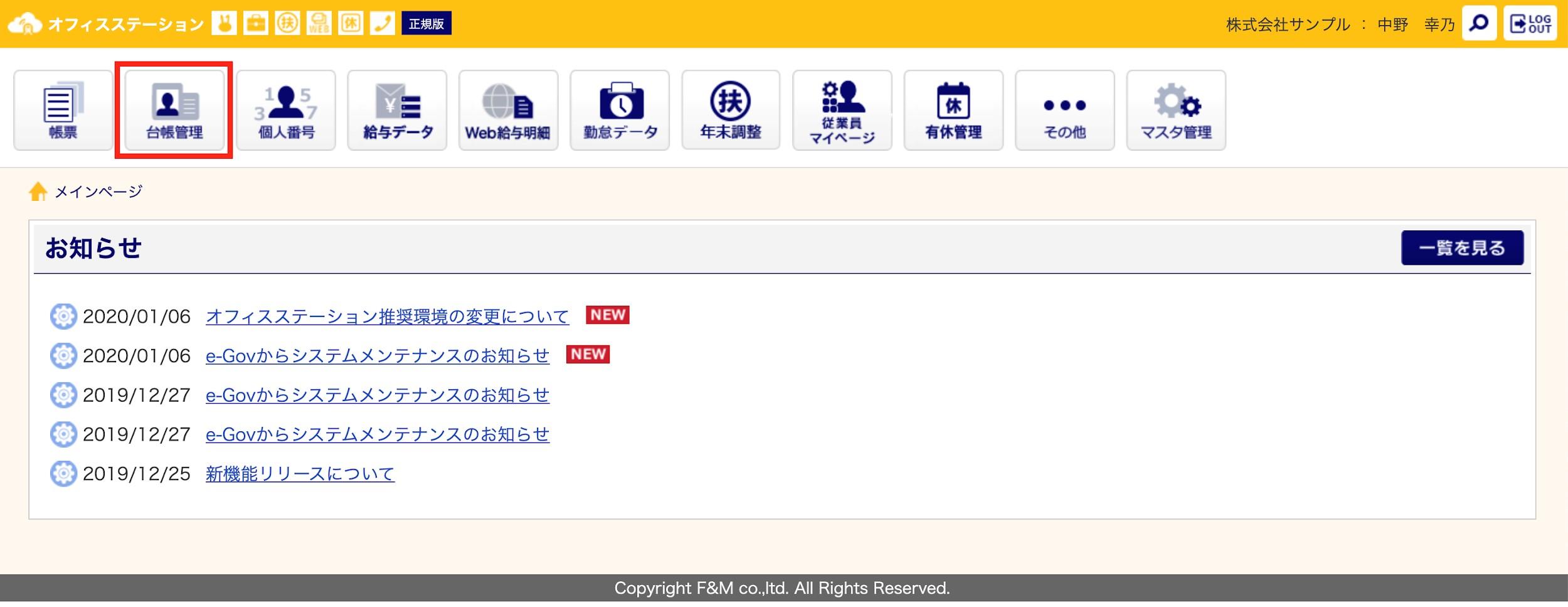This screenshot has height=607, width=1568.
Task: Click the search magnifier icon in header
Action: tap(1479, 23)
